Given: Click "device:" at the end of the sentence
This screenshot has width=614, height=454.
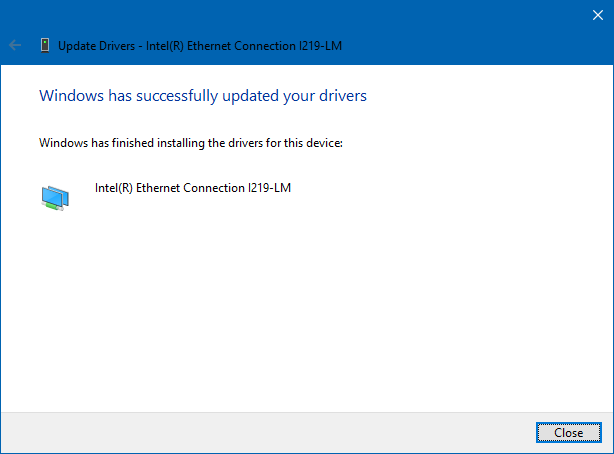Looking at the screenshot, I should click(x=324, y=143).
